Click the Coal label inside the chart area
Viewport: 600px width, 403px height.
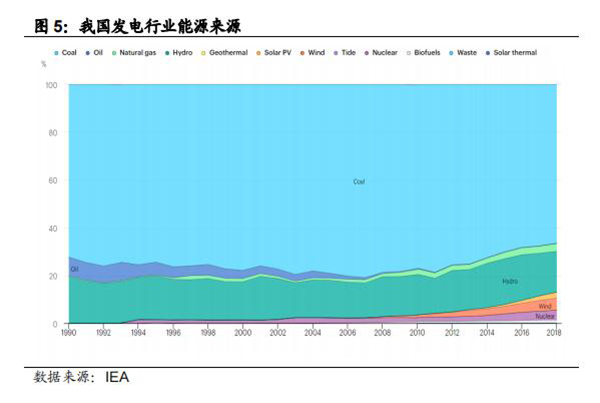(x=359, y=181)
